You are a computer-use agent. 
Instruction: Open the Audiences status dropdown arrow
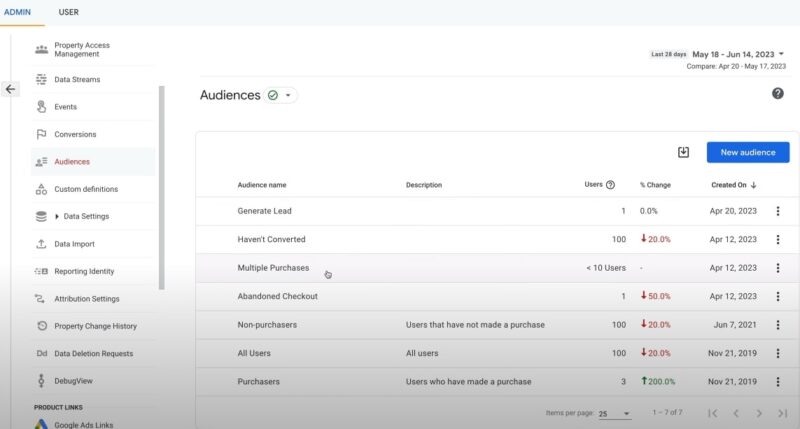coord(288,95)
